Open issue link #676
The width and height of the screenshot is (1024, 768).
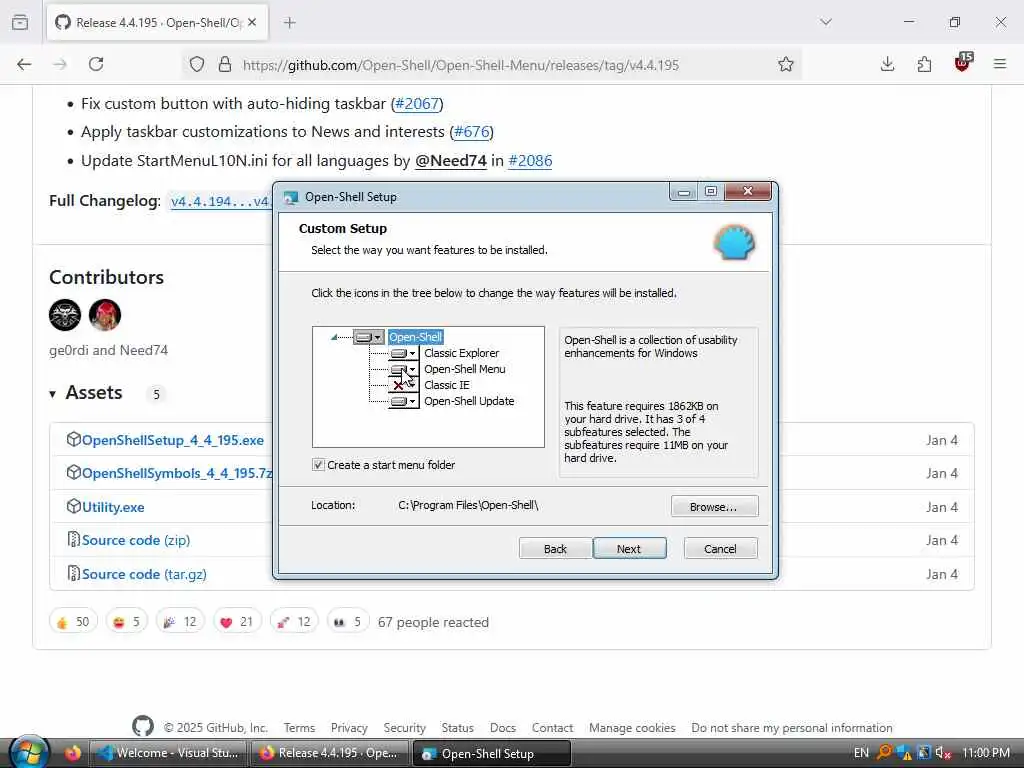tap(472, 132)
